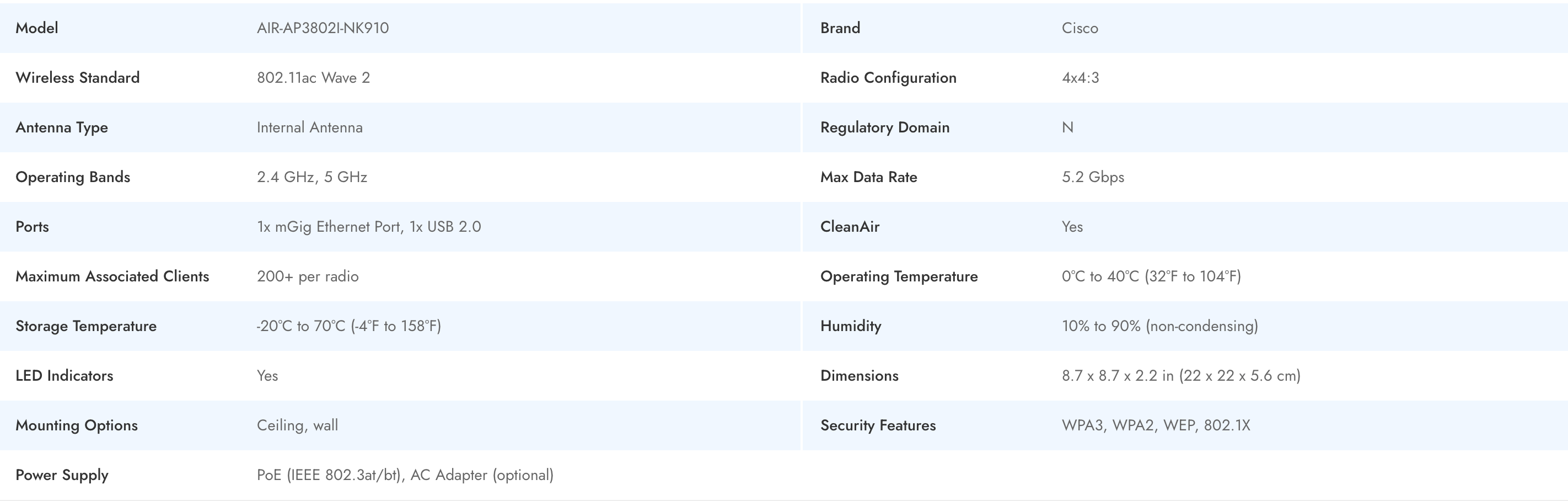The width and height of the screenshot is (1568, 501).
Task: Select the LED Indicators label
Action: (64, 375)
